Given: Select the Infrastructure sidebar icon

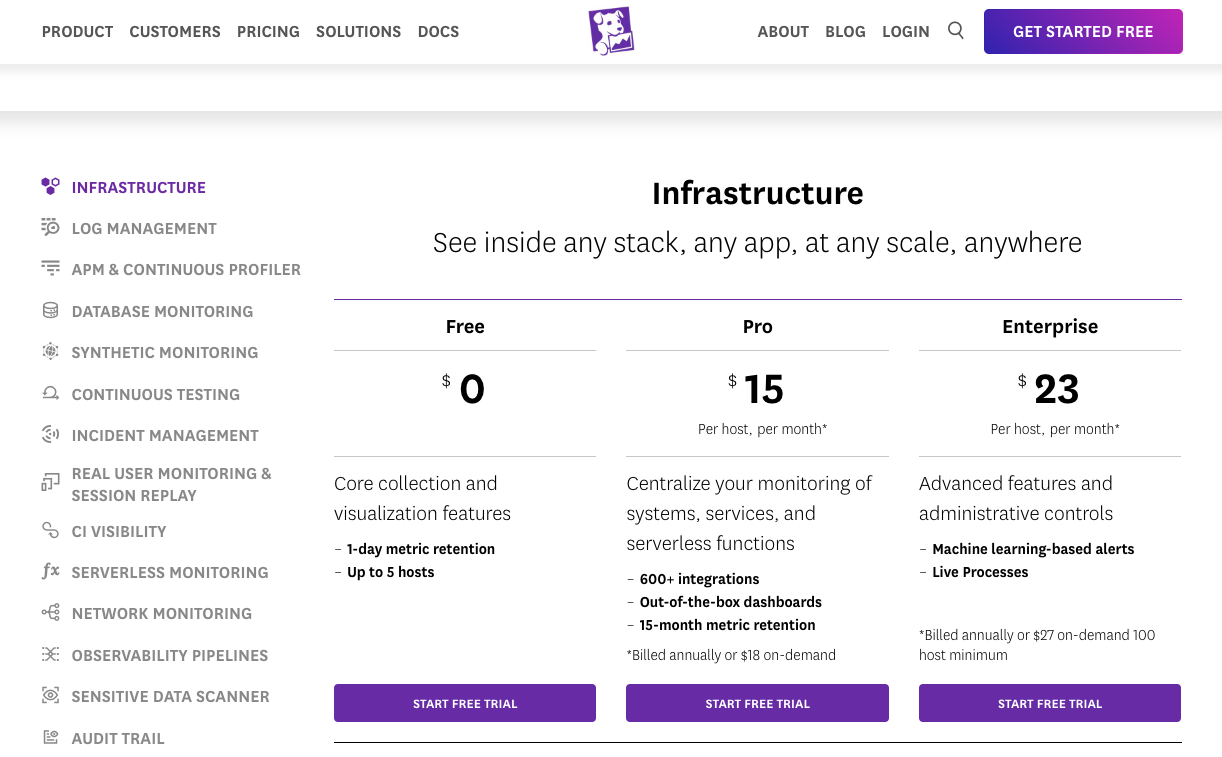Looking at the screenshot, I should 50,186.
